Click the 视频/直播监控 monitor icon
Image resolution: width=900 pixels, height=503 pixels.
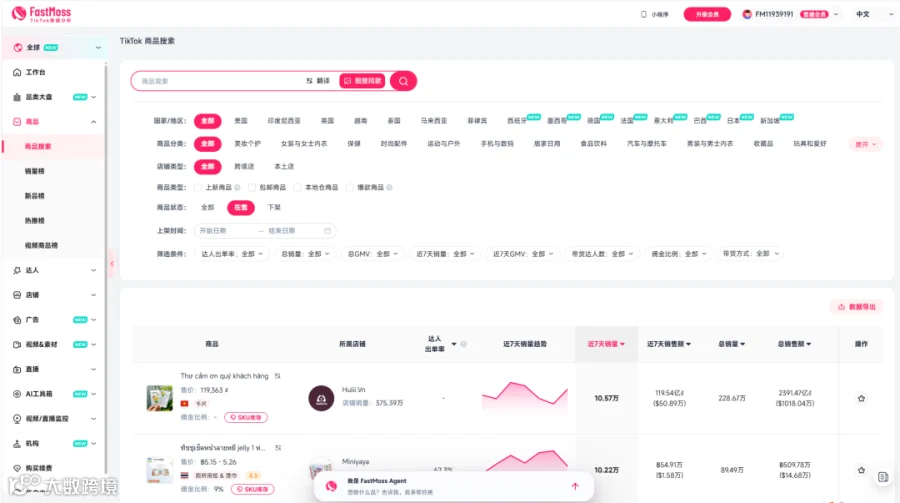17,419
